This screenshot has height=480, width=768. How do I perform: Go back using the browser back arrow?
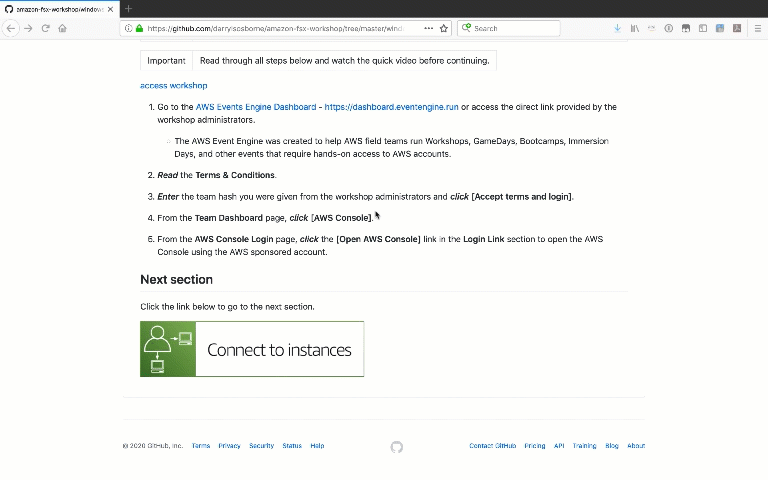point(11,28)
